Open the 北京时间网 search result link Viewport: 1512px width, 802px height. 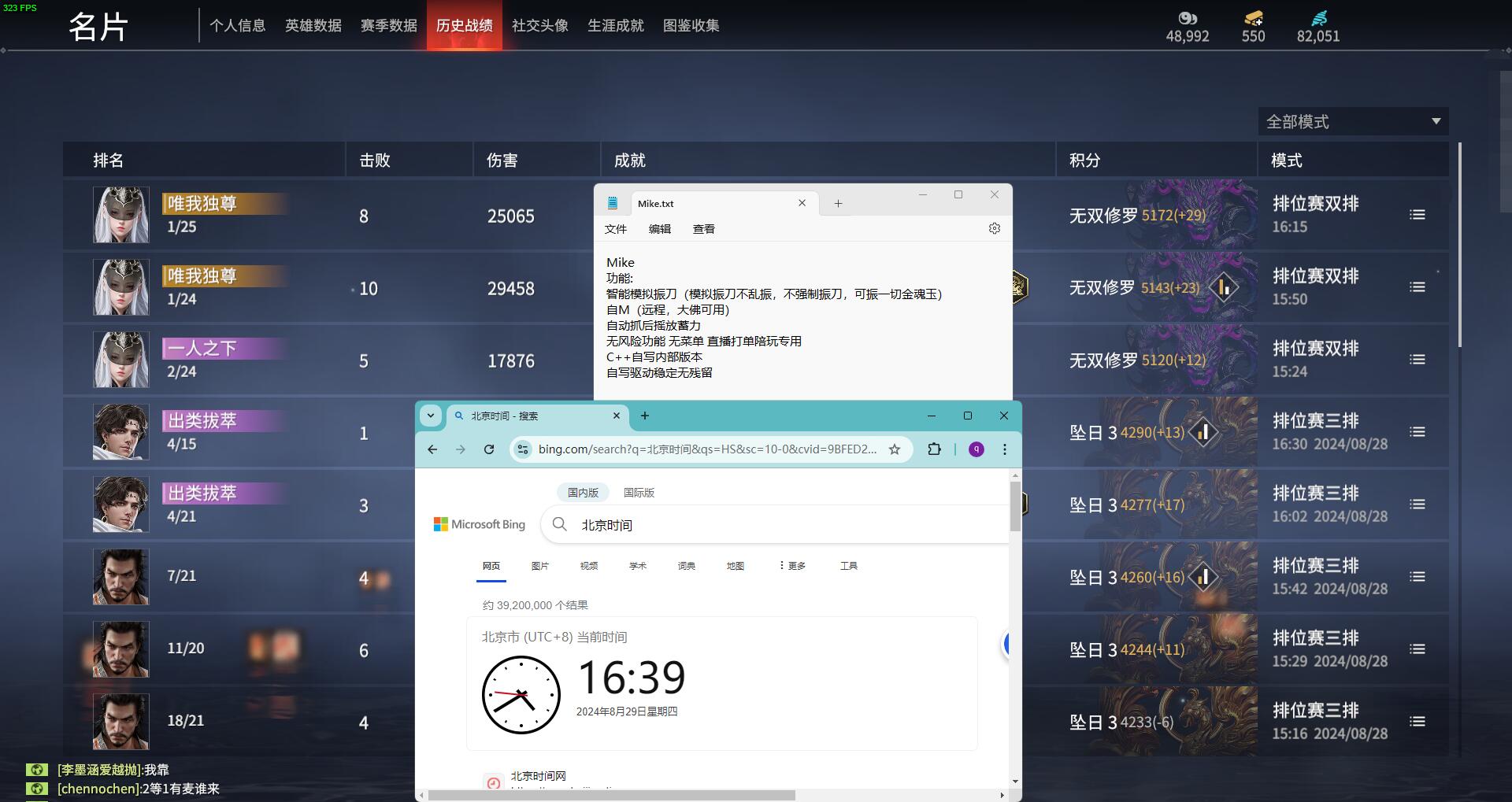click(539, 776)
